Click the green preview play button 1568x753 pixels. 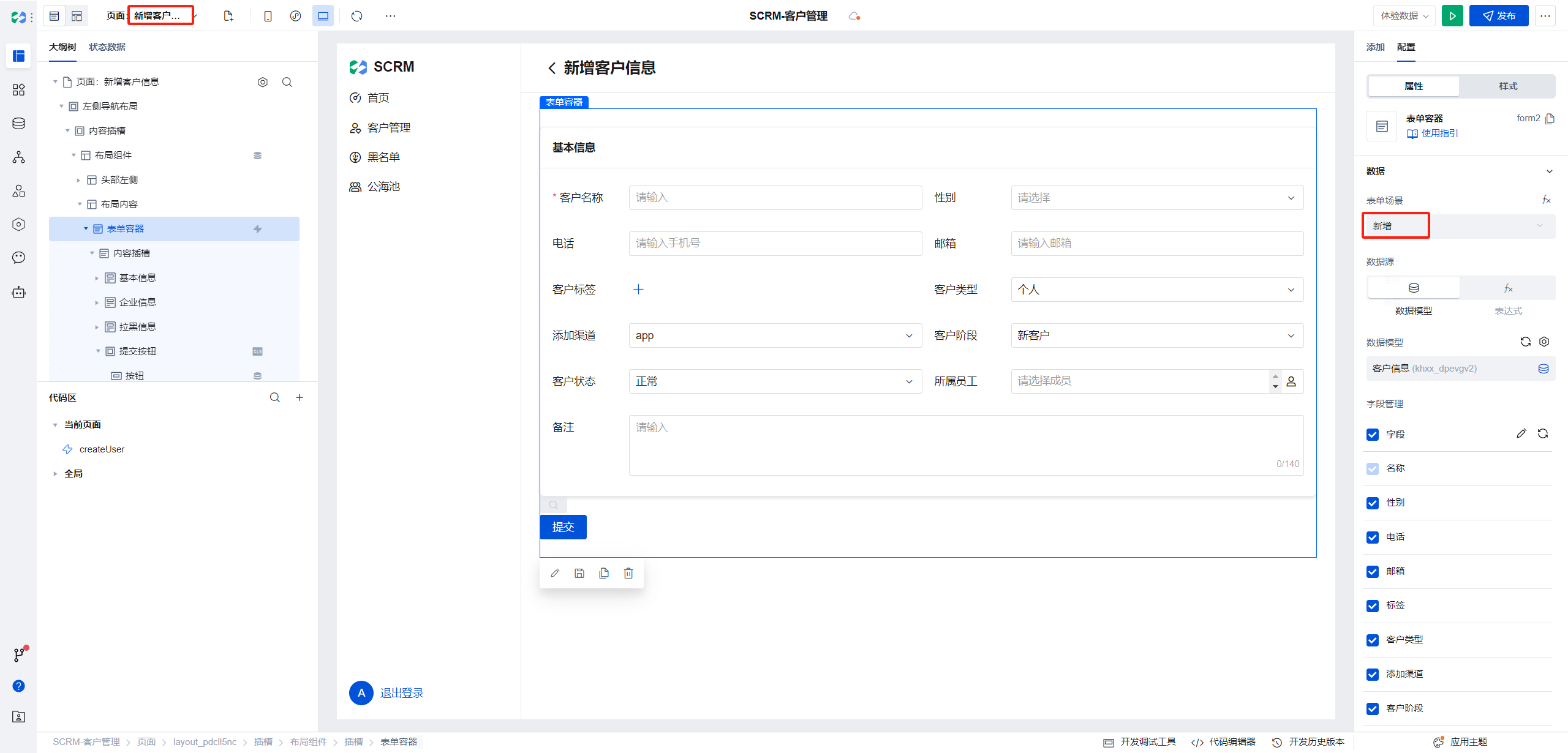pyautogui.click(x=1452, y=16)
